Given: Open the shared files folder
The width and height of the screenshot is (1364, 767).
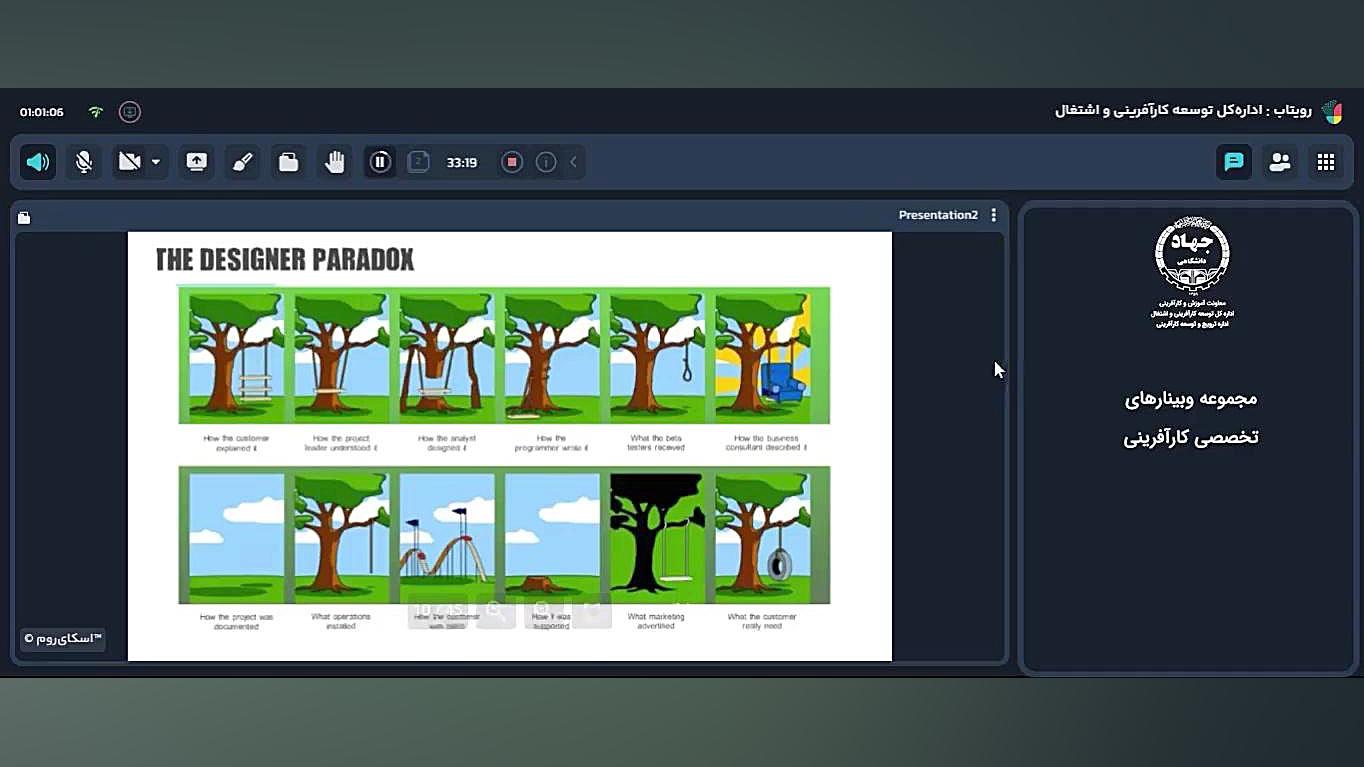Looking at the screenshot, I should [x=289, y=162].
